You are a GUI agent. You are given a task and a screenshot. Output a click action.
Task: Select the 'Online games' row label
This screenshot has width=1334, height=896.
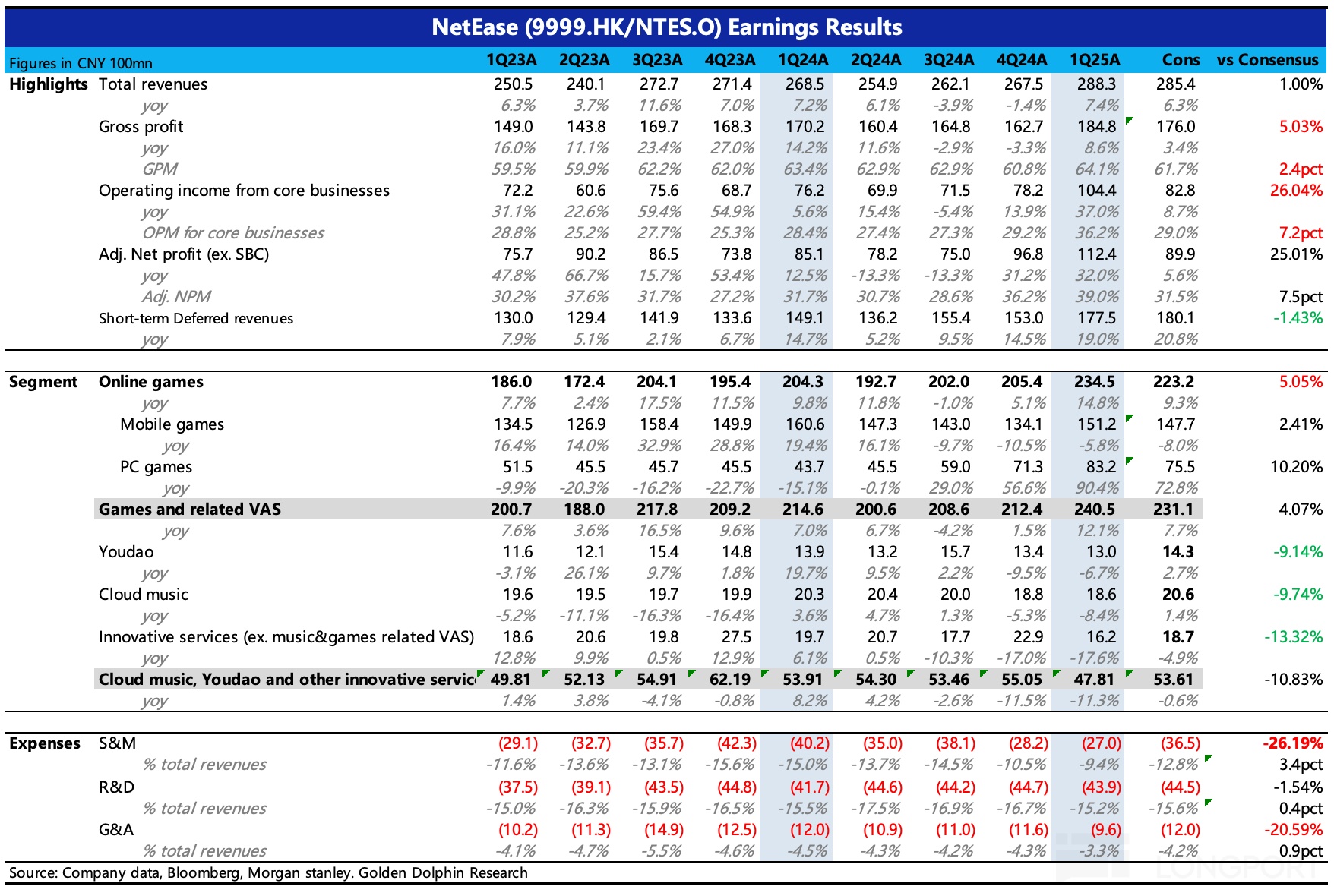click(x=151, y=382)
